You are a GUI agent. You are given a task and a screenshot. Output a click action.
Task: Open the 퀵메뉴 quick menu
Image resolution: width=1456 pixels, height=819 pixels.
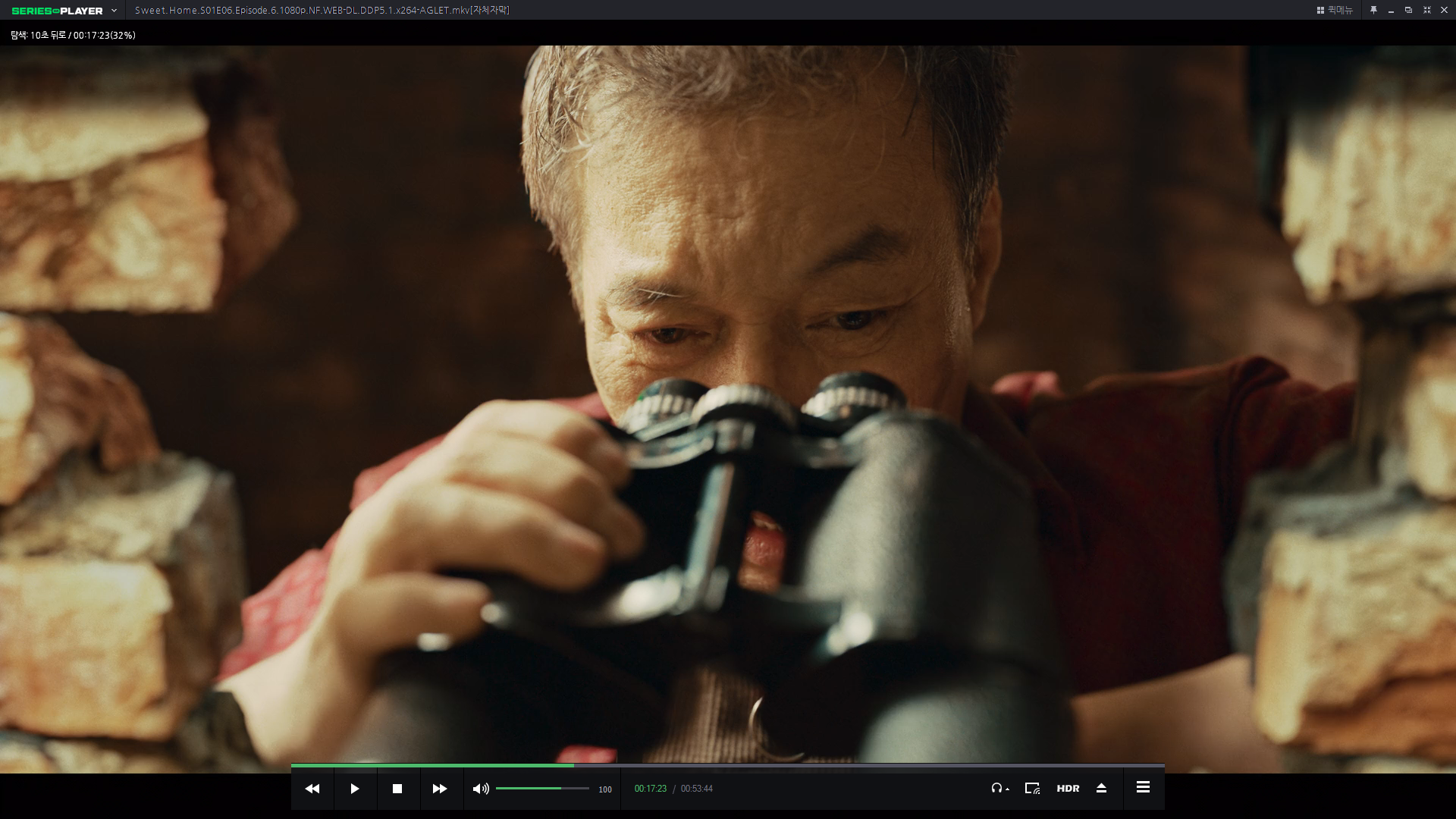(x=1335, y=10)
